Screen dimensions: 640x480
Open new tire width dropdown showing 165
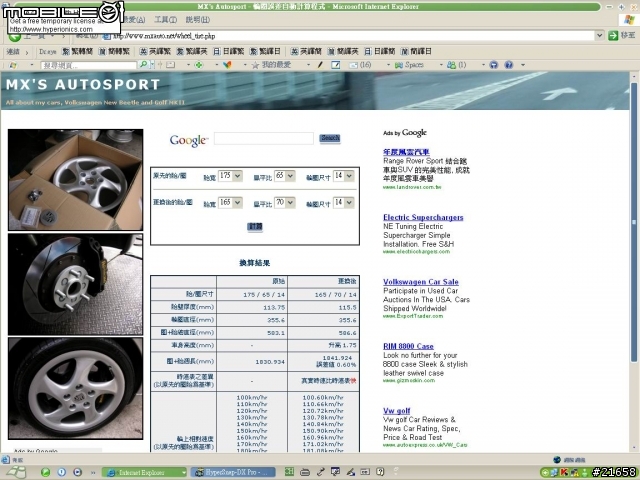tap(230, 203)
